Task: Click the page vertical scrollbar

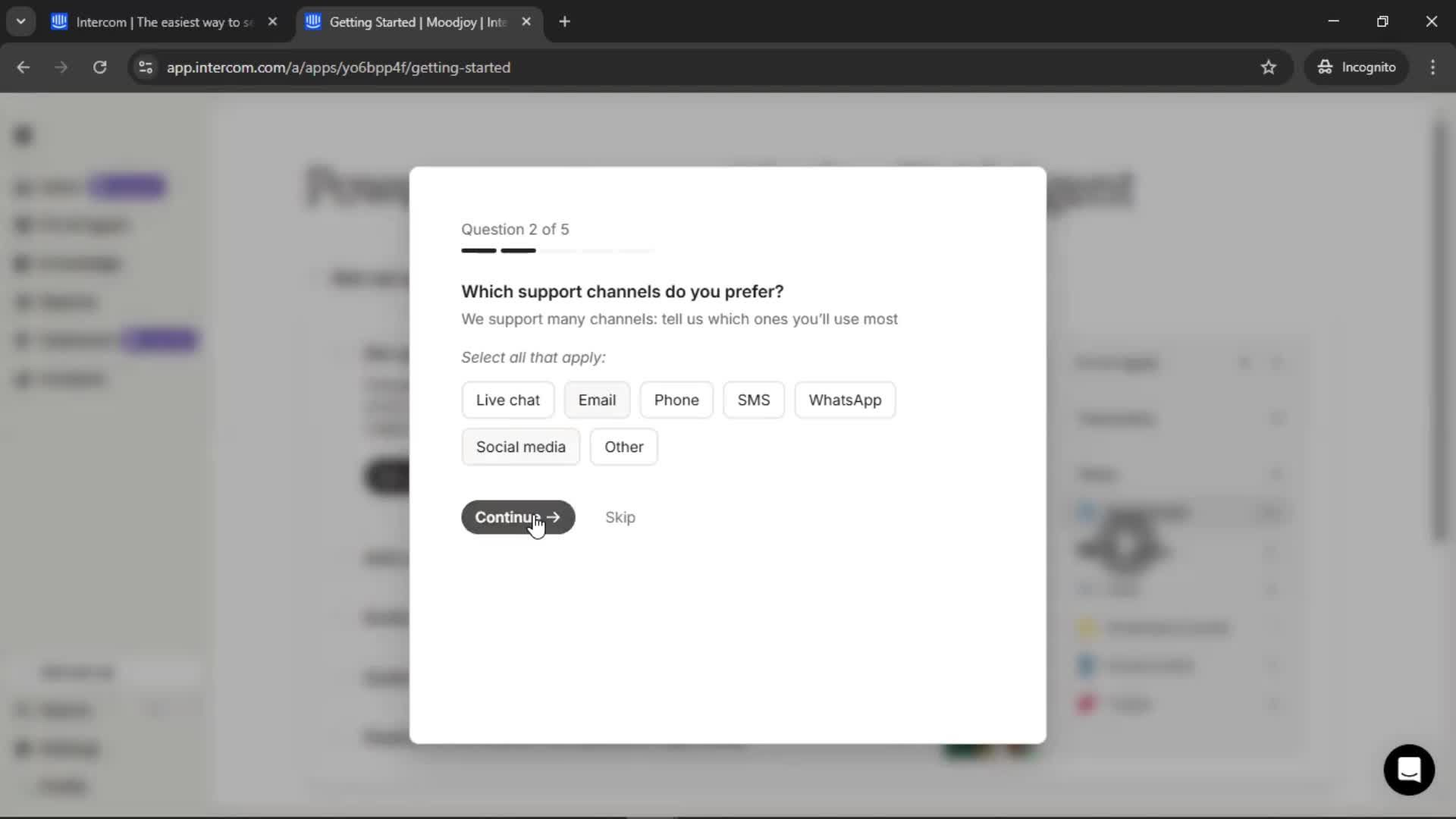Action: (1439, 331)
